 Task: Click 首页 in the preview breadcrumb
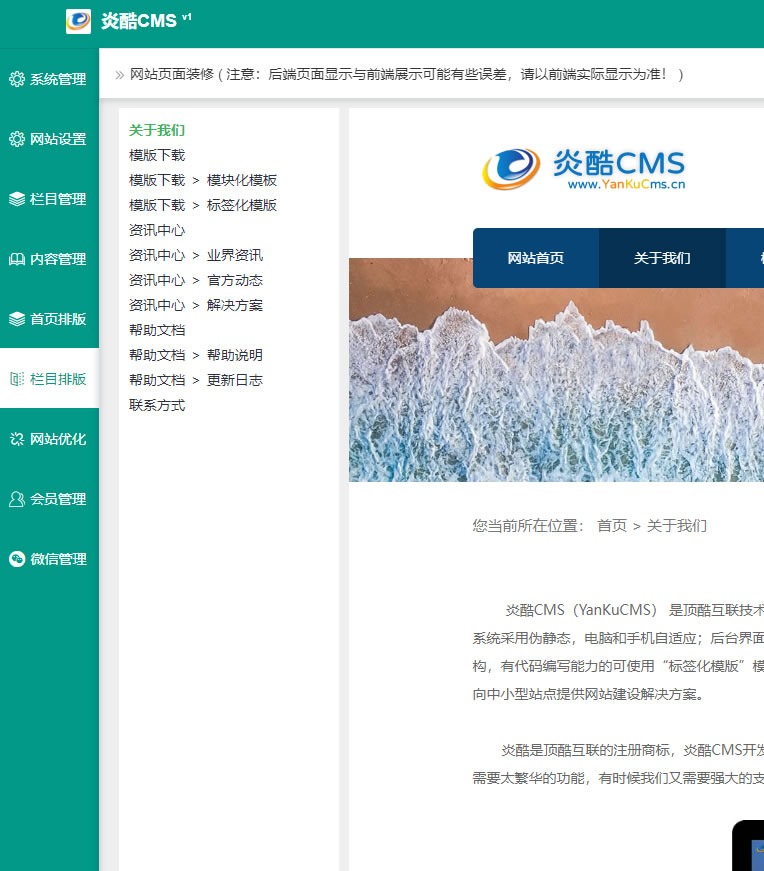click(612, 525)
